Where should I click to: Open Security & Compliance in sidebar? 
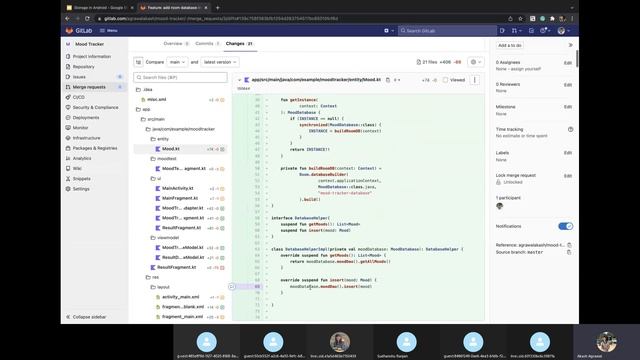click(95, 107)
